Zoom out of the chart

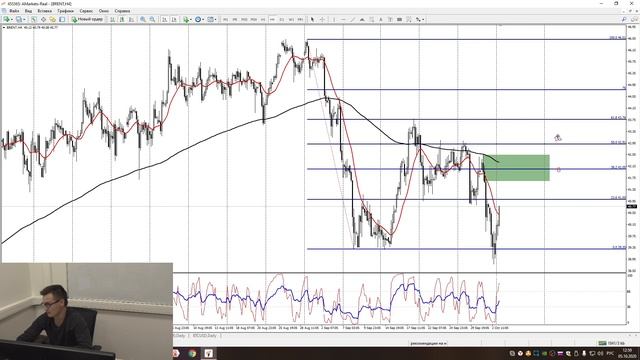(x=152, y=19)
